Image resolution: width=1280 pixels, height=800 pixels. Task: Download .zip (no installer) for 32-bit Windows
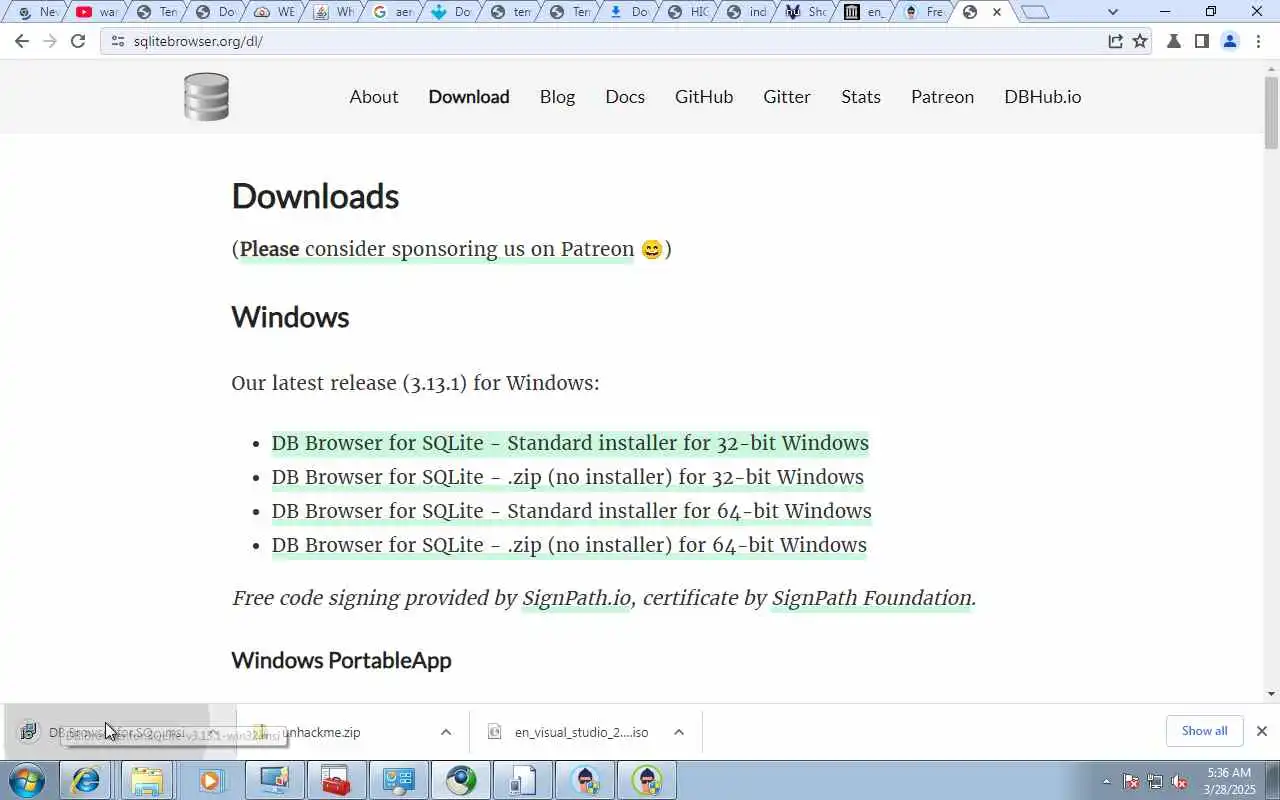[x=568, y=477]
